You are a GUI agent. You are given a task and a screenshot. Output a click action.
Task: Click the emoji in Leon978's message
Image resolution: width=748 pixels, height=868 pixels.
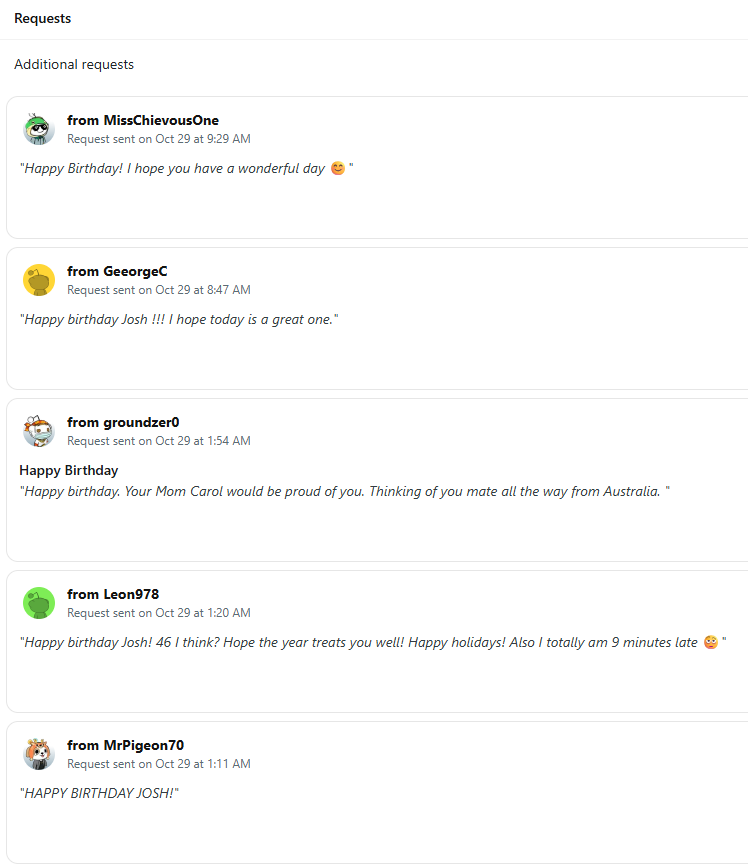pyautogui.click(x=710, y=643)
